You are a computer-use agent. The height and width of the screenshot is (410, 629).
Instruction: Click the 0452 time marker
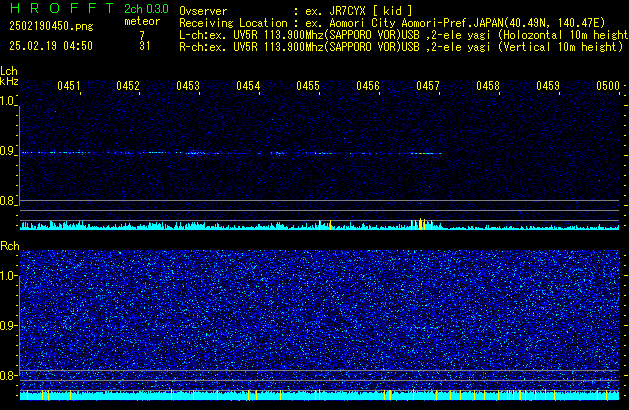[x=128, y=86]
